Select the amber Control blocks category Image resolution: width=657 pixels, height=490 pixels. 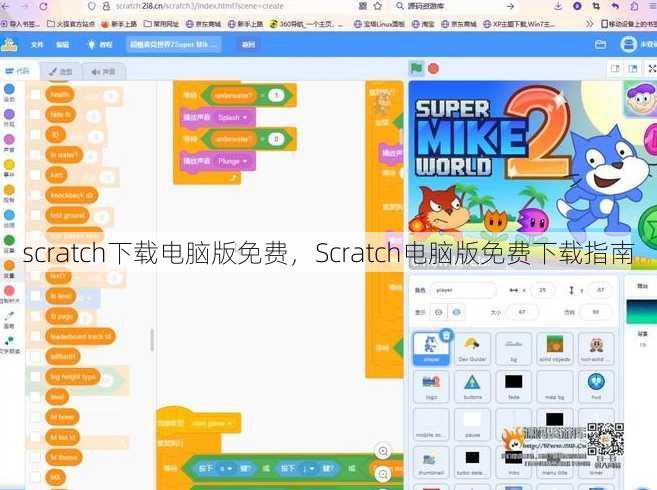(x=9, y=193)
